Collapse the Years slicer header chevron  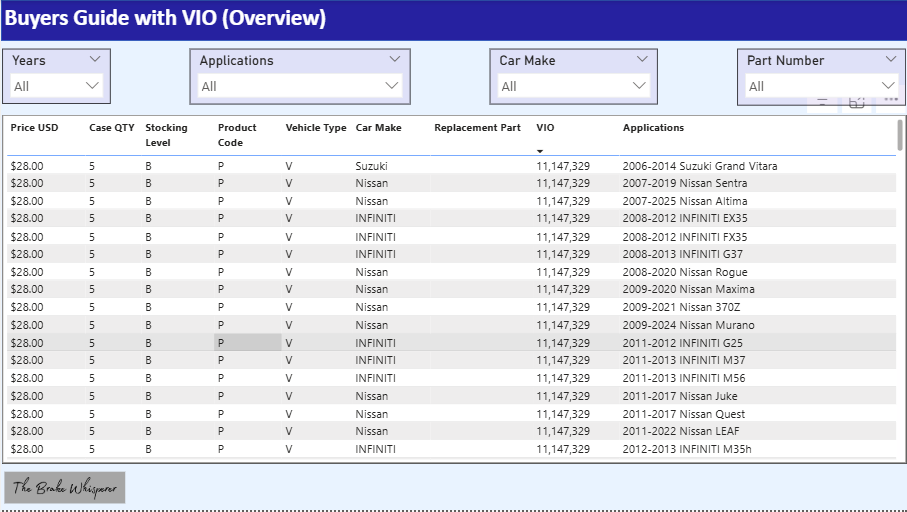95,59
